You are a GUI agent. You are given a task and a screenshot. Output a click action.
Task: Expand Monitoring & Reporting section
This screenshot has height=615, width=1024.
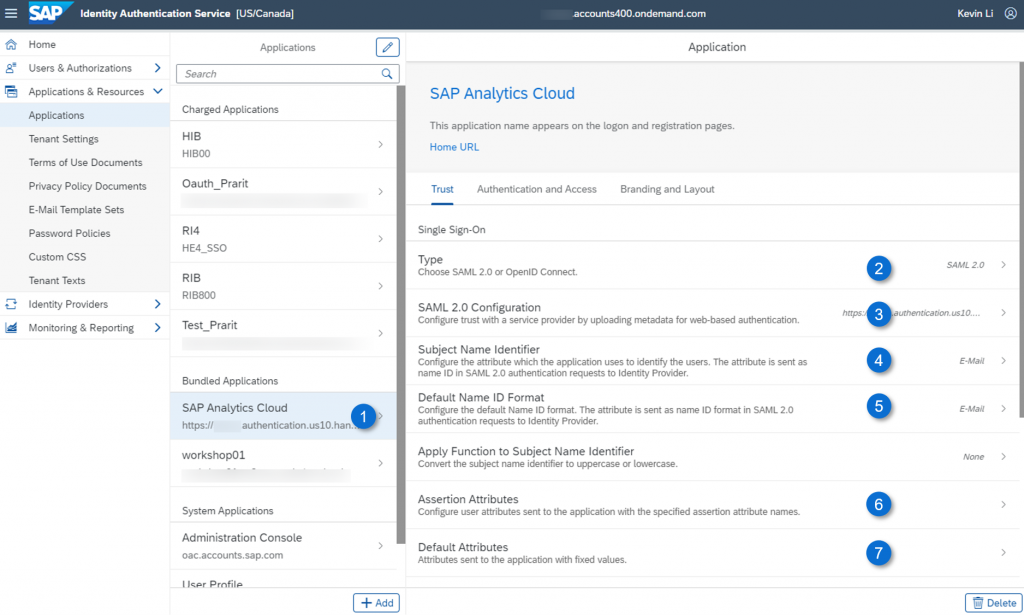click(157, 328)
